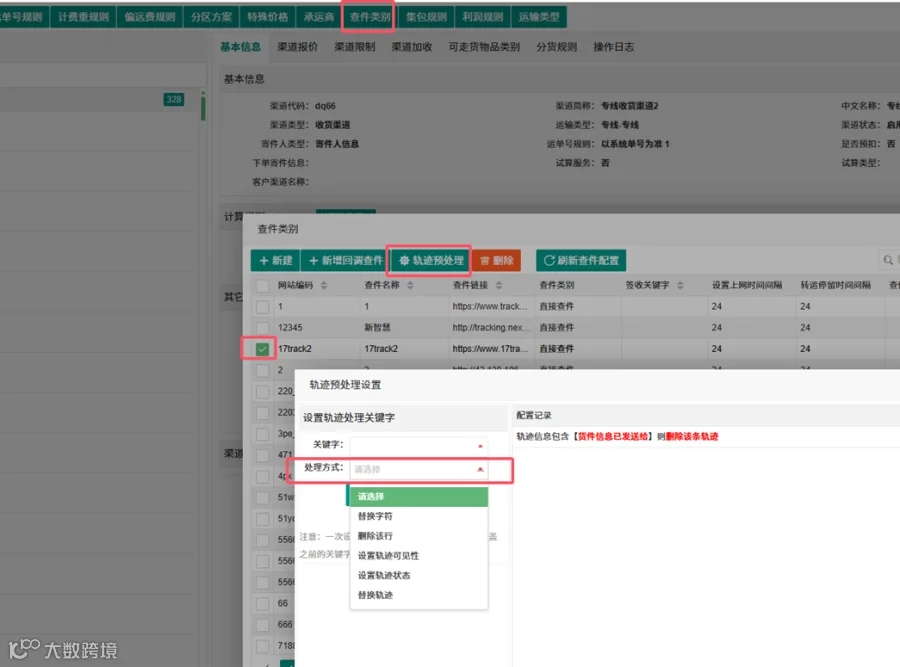The height and width of the screenshot is (667, 900).
Task: Choose 删除该行 from the dropdown list
Action: point(419,536)
